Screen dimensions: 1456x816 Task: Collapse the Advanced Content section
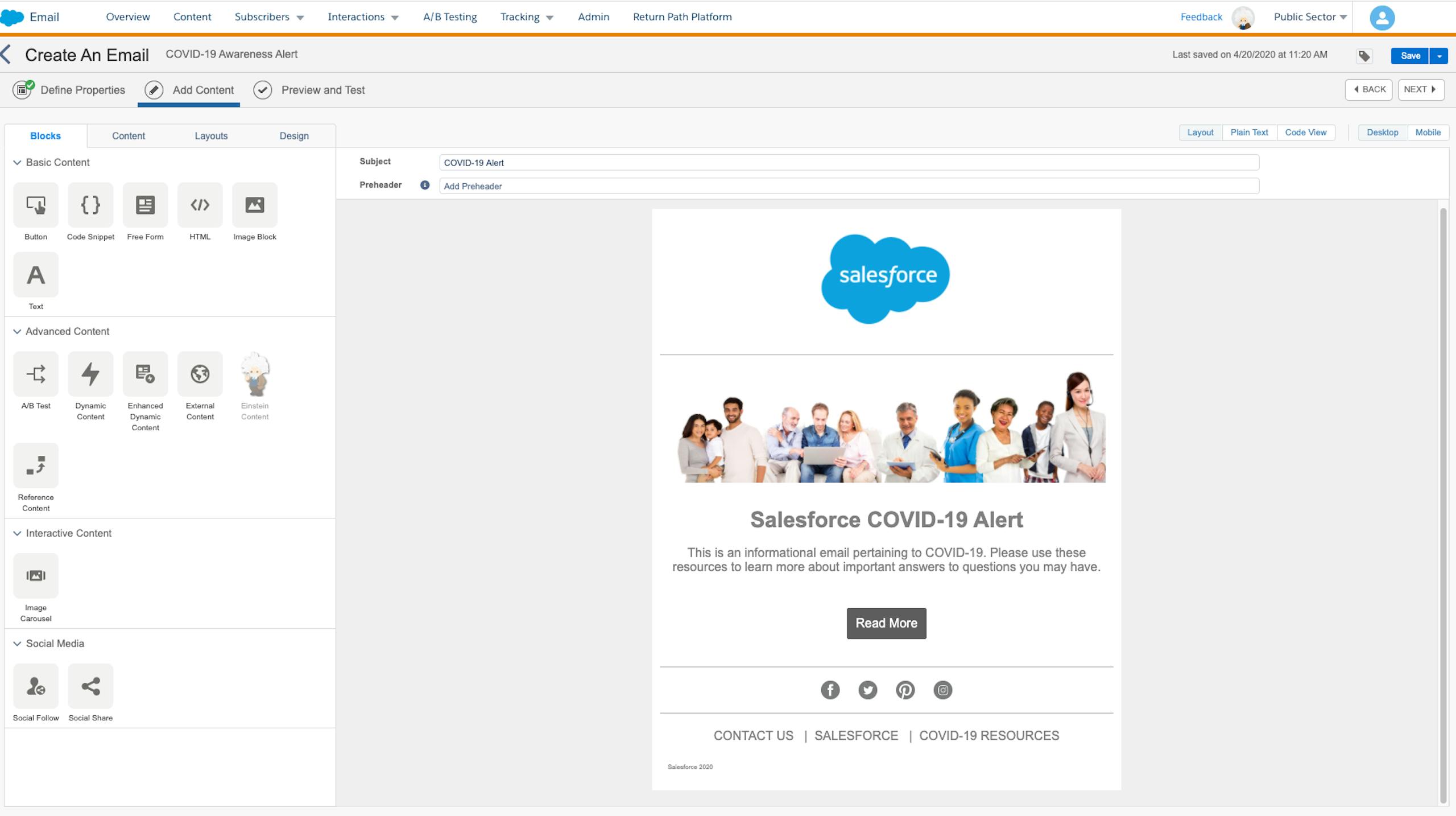coord(17,332)
